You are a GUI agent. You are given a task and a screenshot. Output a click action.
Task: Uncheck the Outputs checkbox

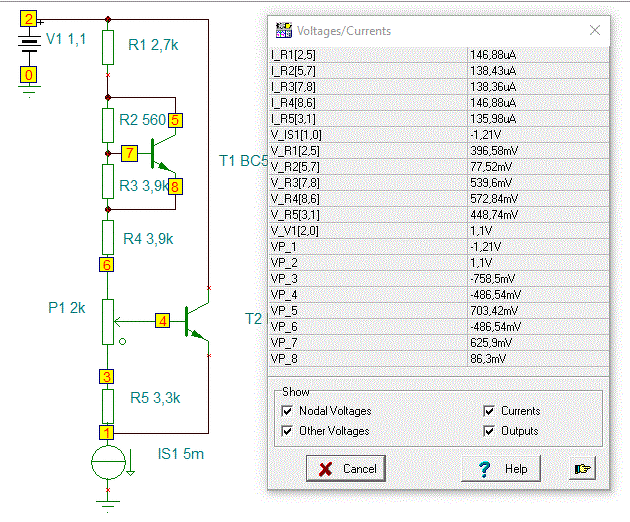point(489,431)
